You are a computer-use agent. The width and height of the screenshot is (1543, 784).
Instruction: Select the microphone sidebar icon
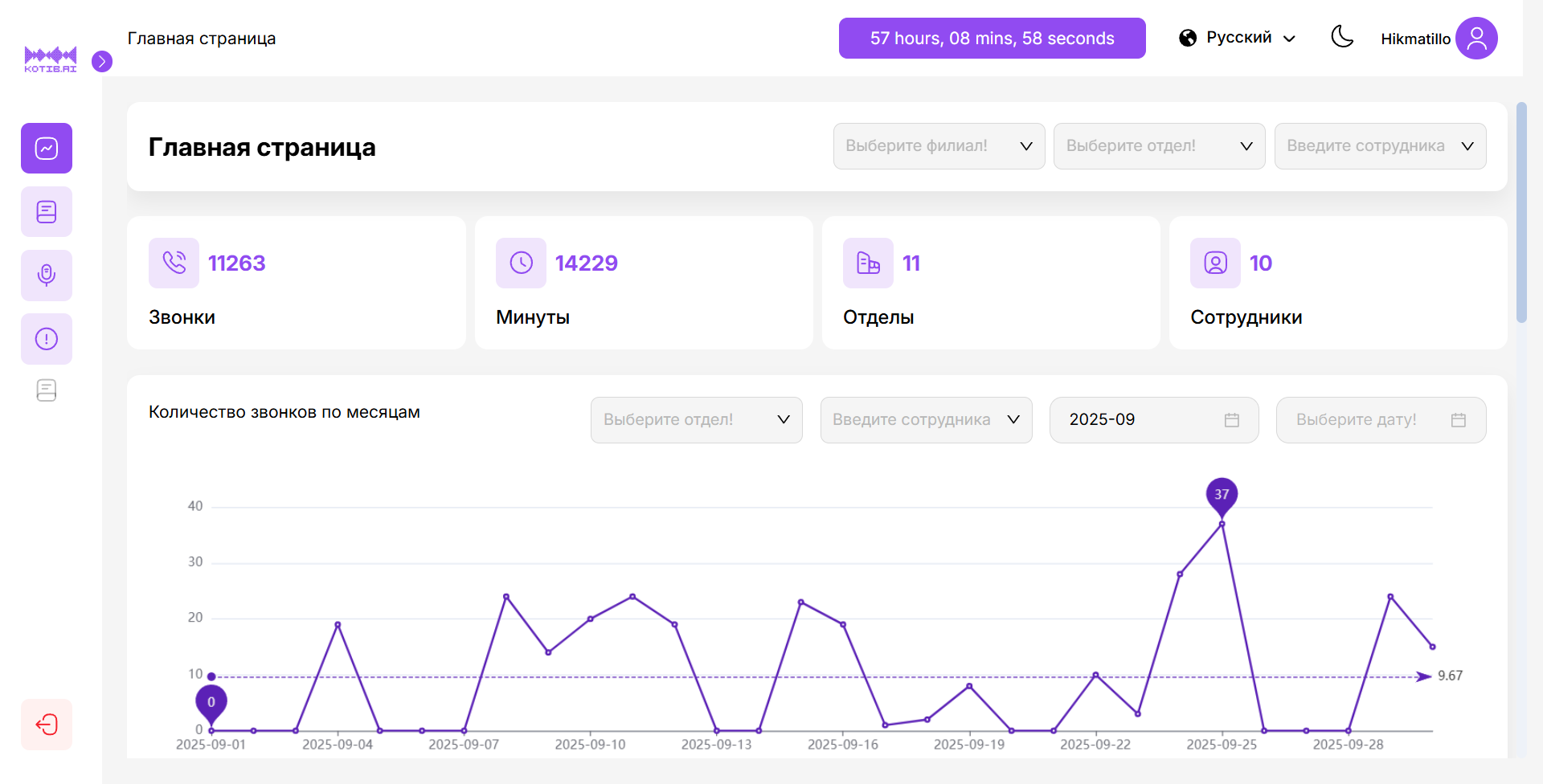click(x=47, y=276)
